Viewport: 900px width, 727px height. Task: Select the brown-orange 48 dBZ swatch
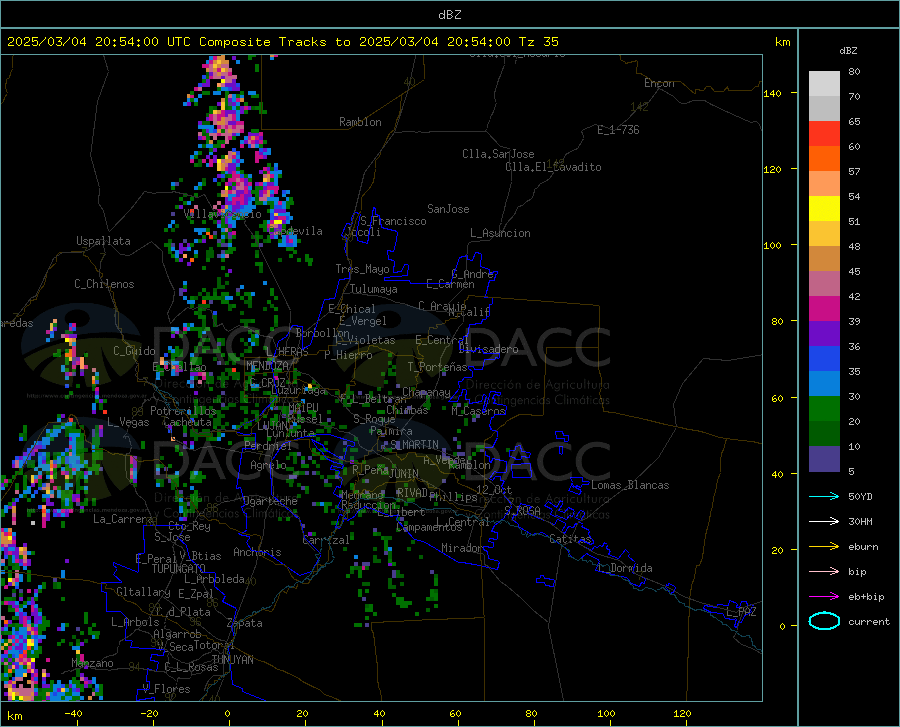[x=824, y=259]
